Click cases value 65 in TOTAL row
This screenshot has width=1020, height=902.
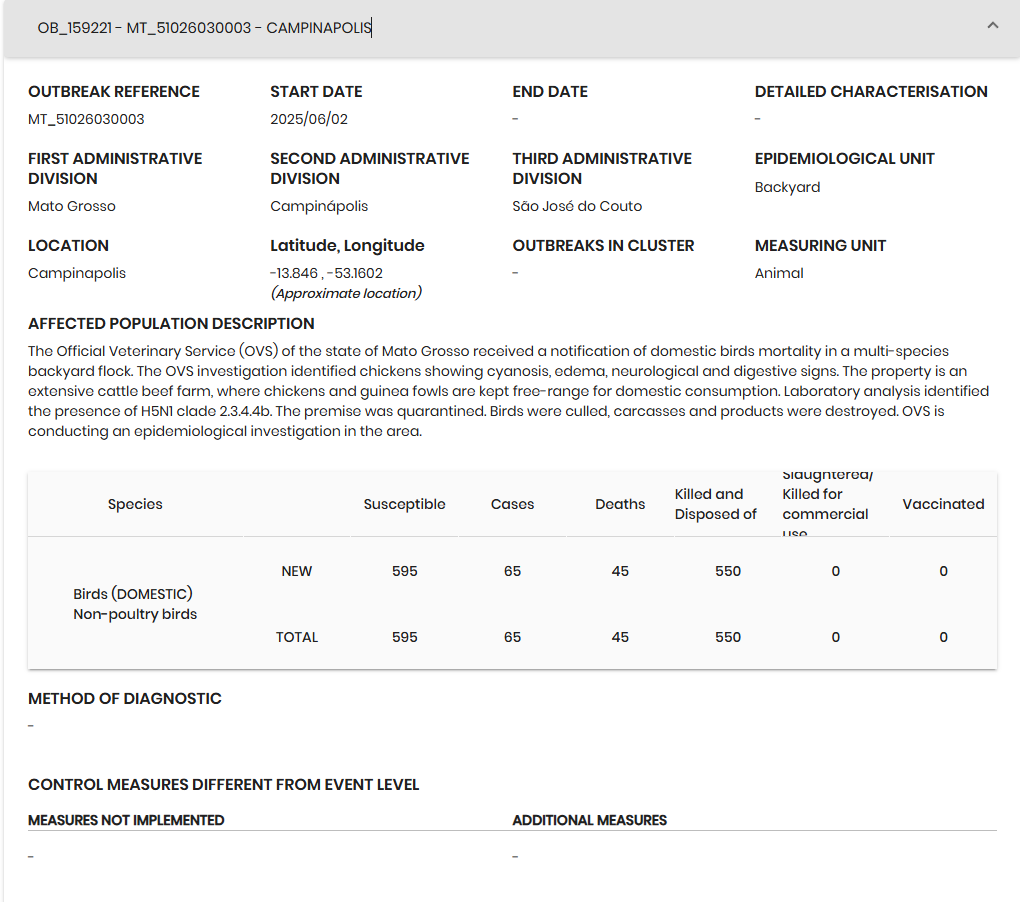pos(512,637)
